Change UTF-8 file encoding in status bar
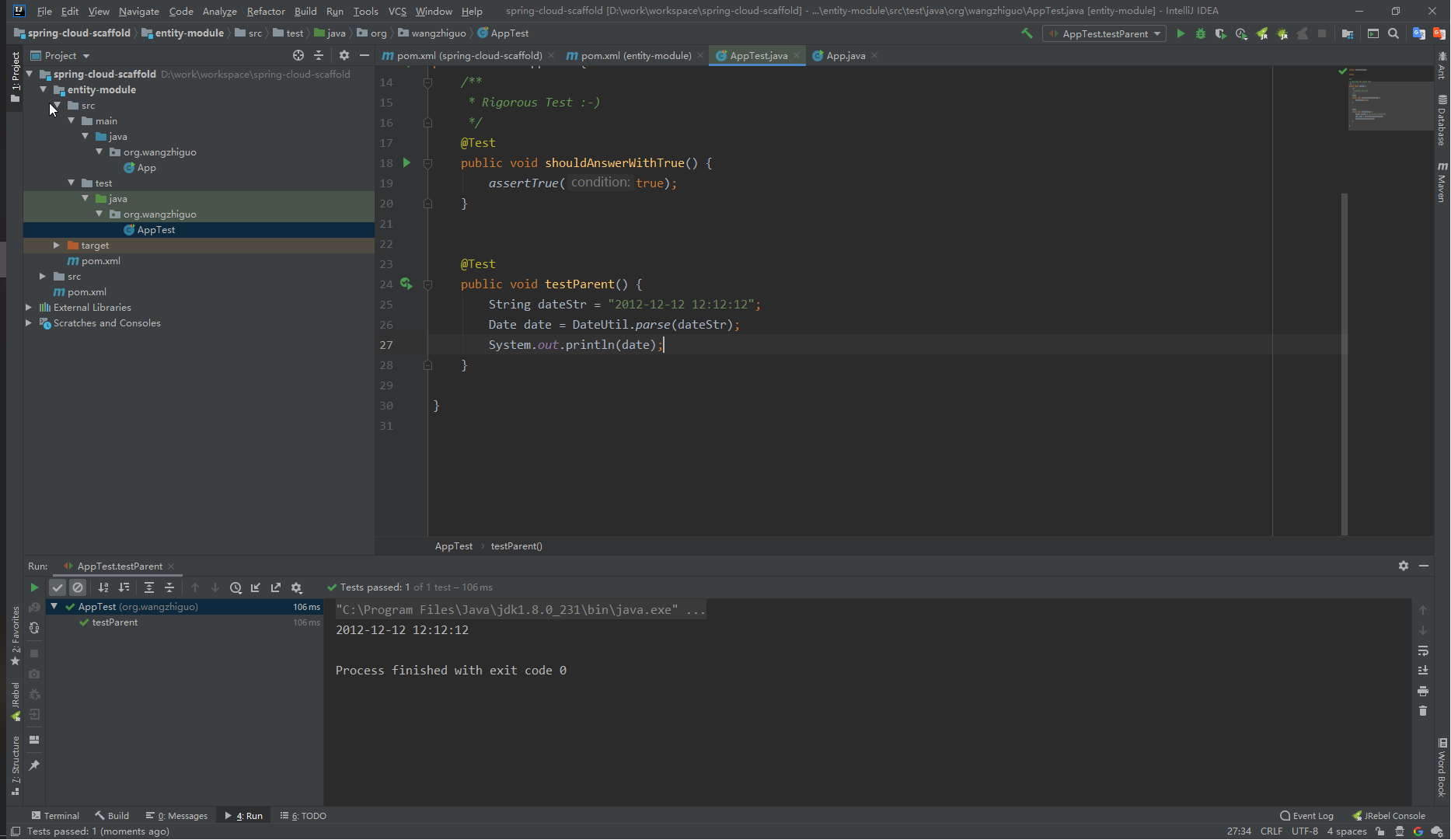 pyautogui.click(x=1305, y=831)
